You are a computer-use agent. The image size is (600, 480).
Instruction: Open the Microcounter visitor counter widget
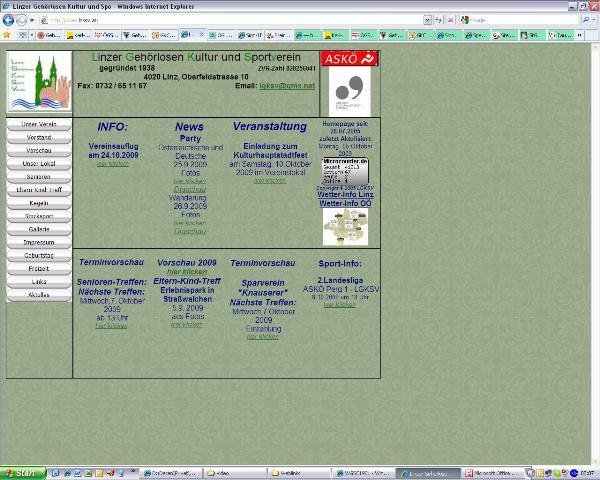tap(345, 171)
